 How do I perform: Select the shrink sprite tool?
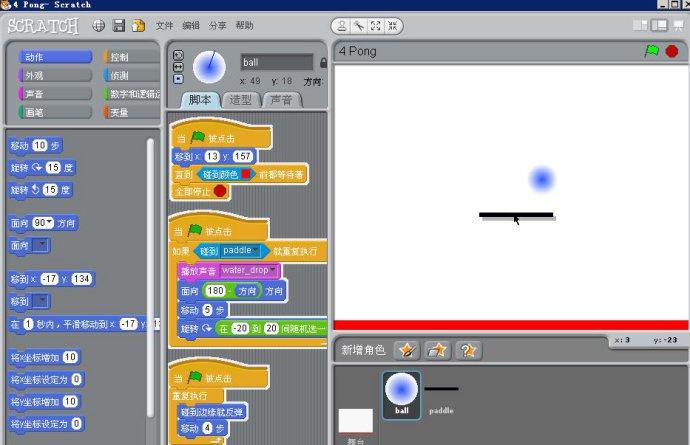click(392, 26)
